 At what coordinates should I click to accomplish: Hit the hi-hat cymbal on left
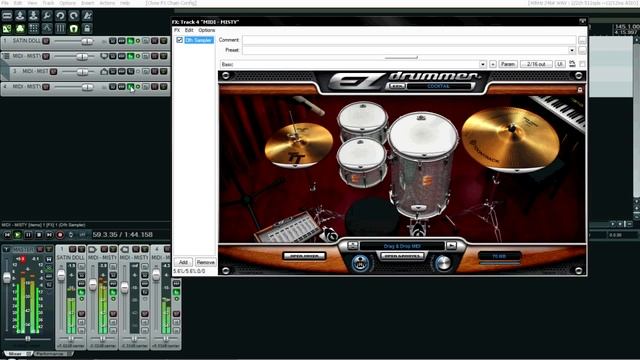point(299,145)
